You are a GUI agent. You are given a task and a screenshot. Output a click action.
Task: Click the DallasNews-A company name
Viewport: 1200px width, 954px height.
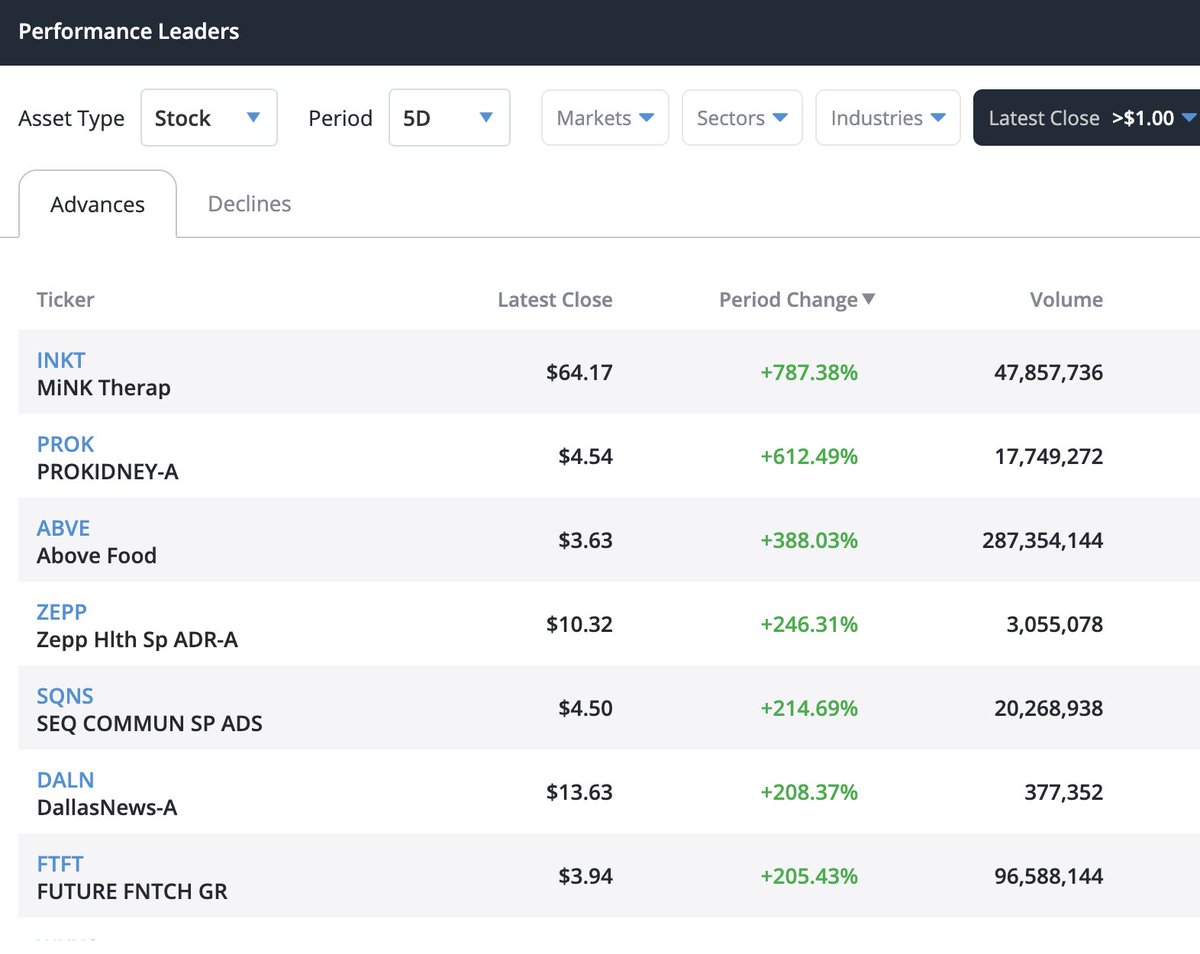point(107,807)
